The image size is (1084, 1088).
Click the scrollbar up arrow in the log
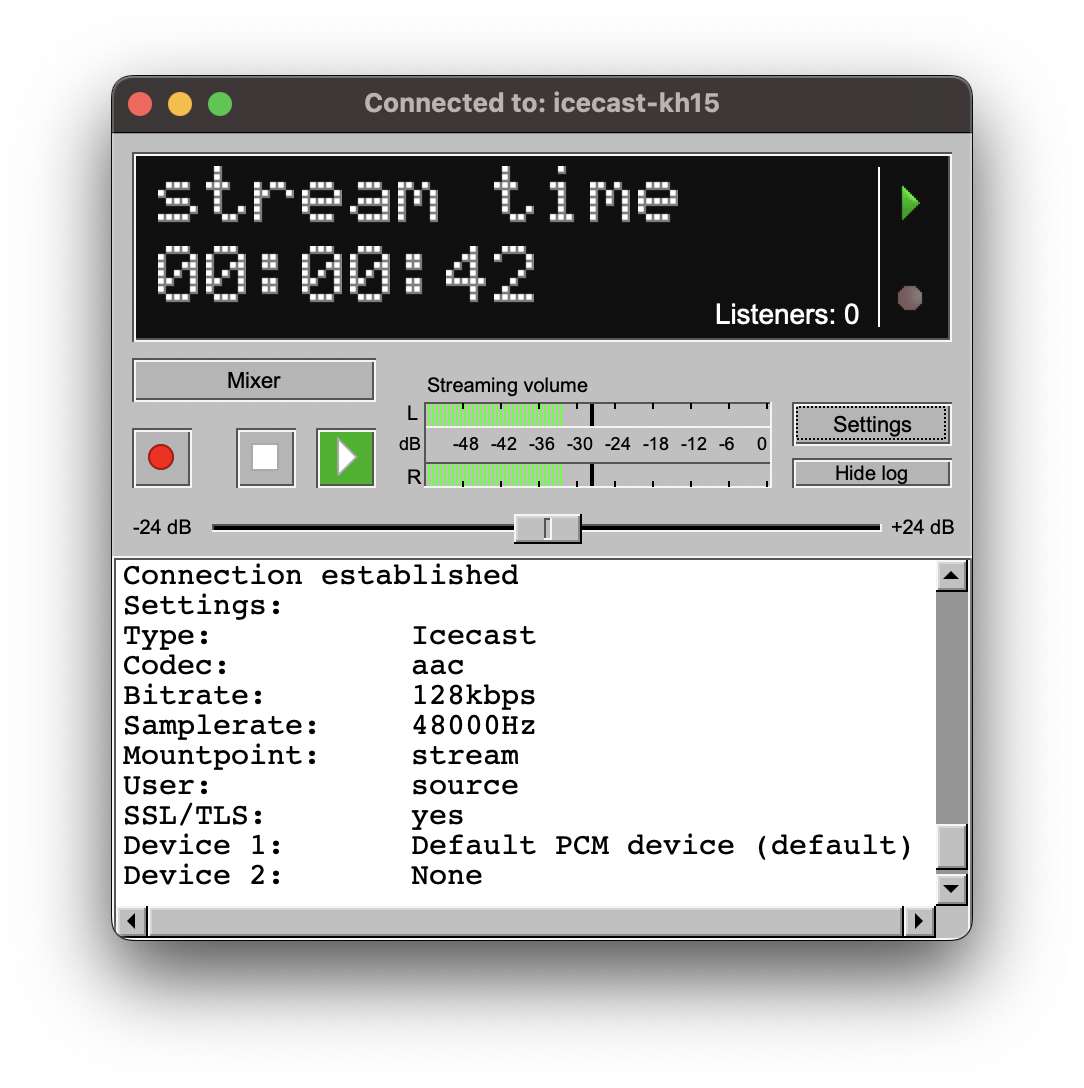coord(950,574)
